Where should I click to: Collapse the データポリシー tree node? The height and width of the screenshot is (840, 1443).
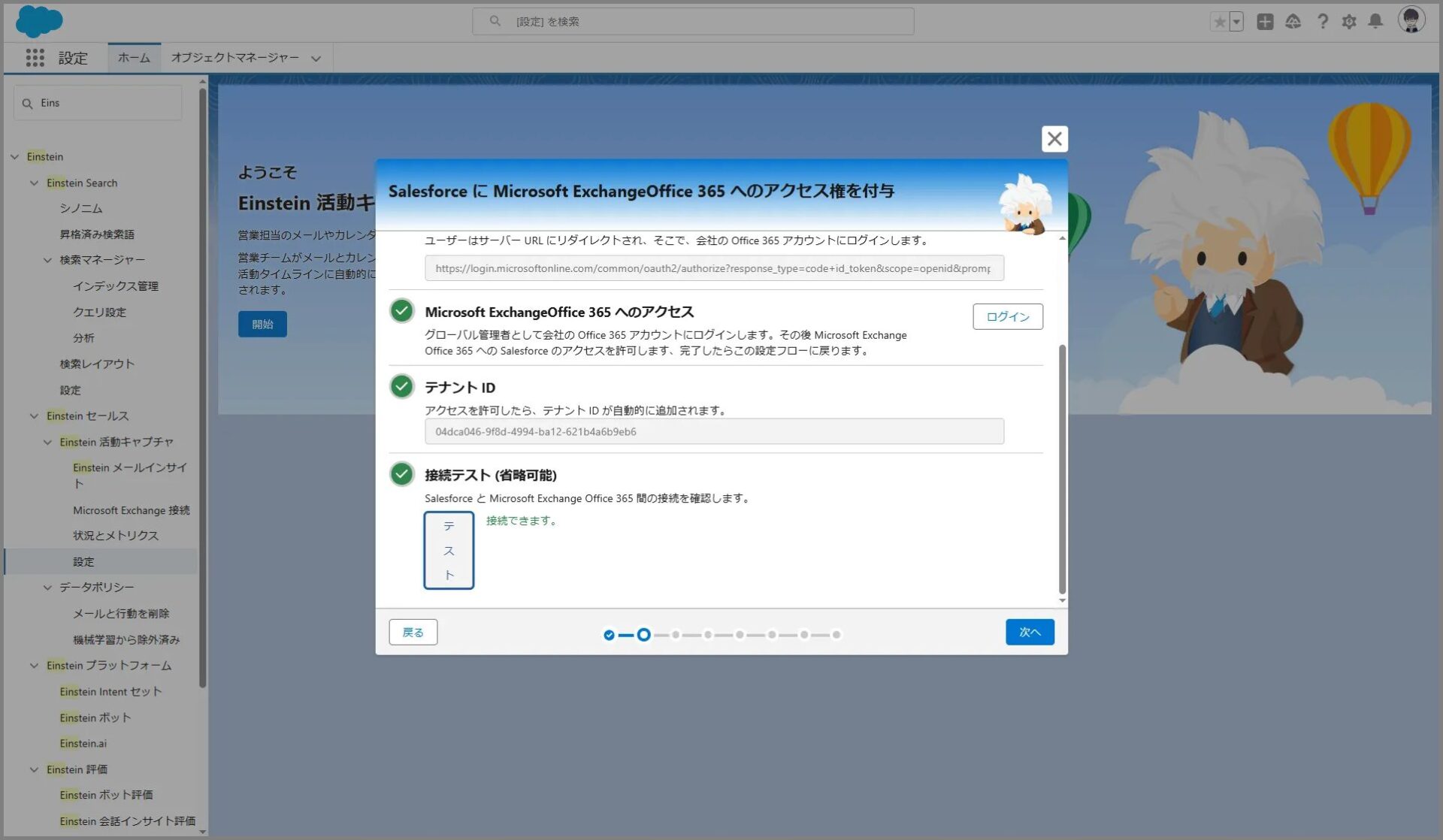[x=47, y=587]
